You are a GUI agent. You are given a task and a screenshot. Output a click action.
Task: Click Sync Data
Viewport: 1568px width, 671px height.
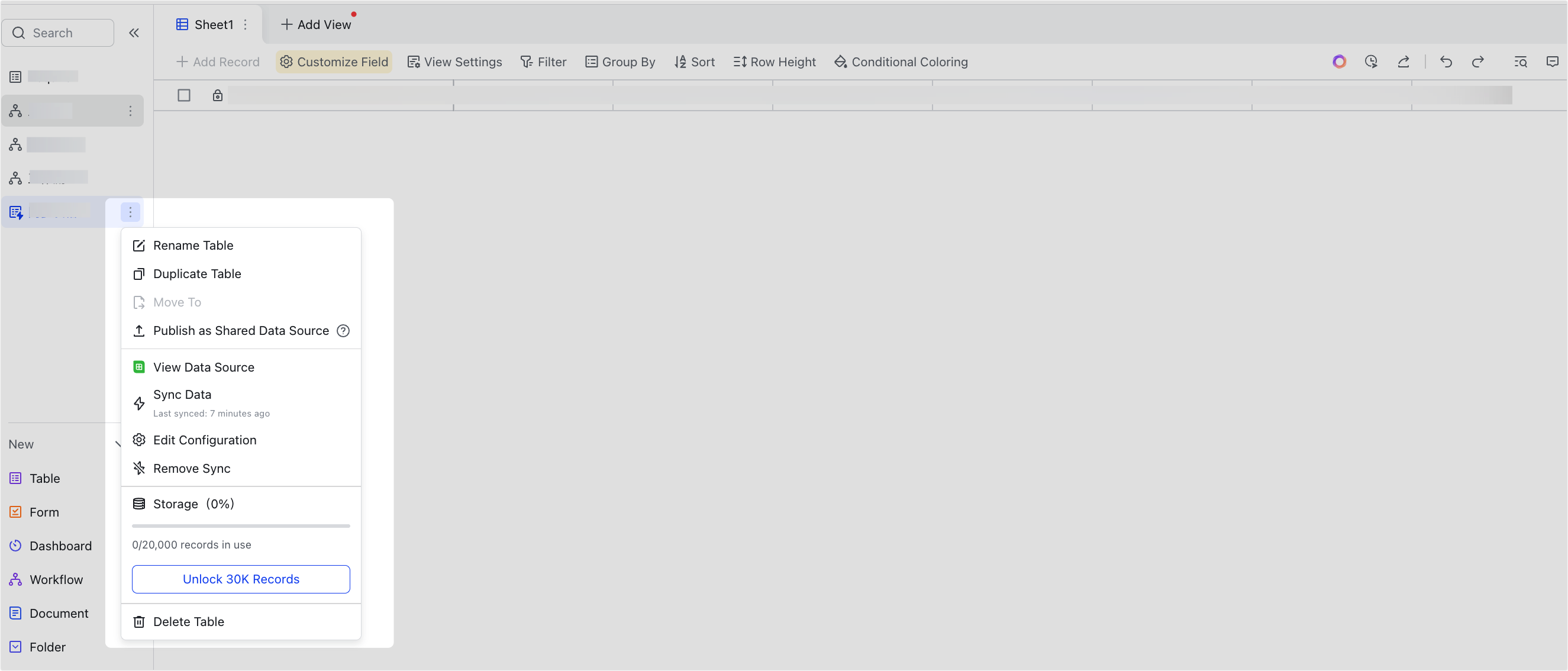[x=241, y=403]
